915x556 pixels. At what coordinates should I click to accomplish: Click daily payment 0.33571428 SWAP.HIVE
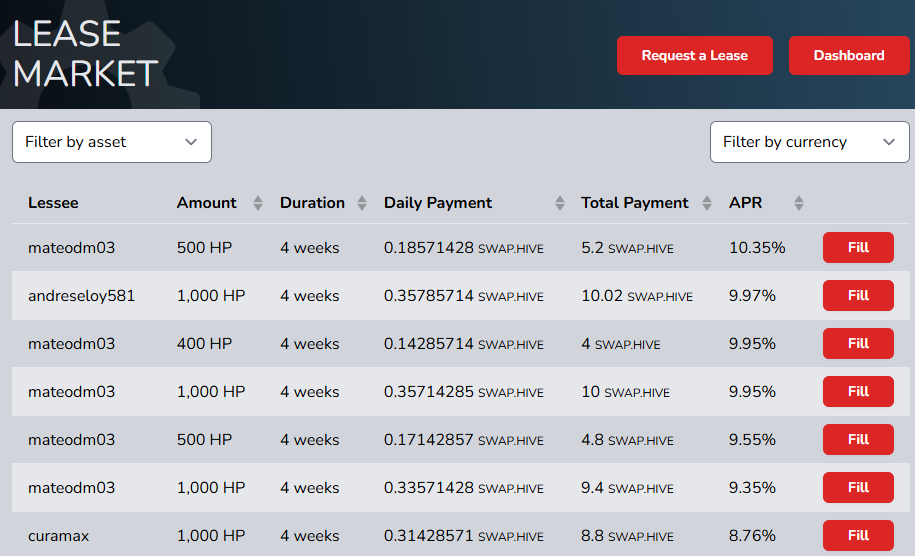click(463, 488)
